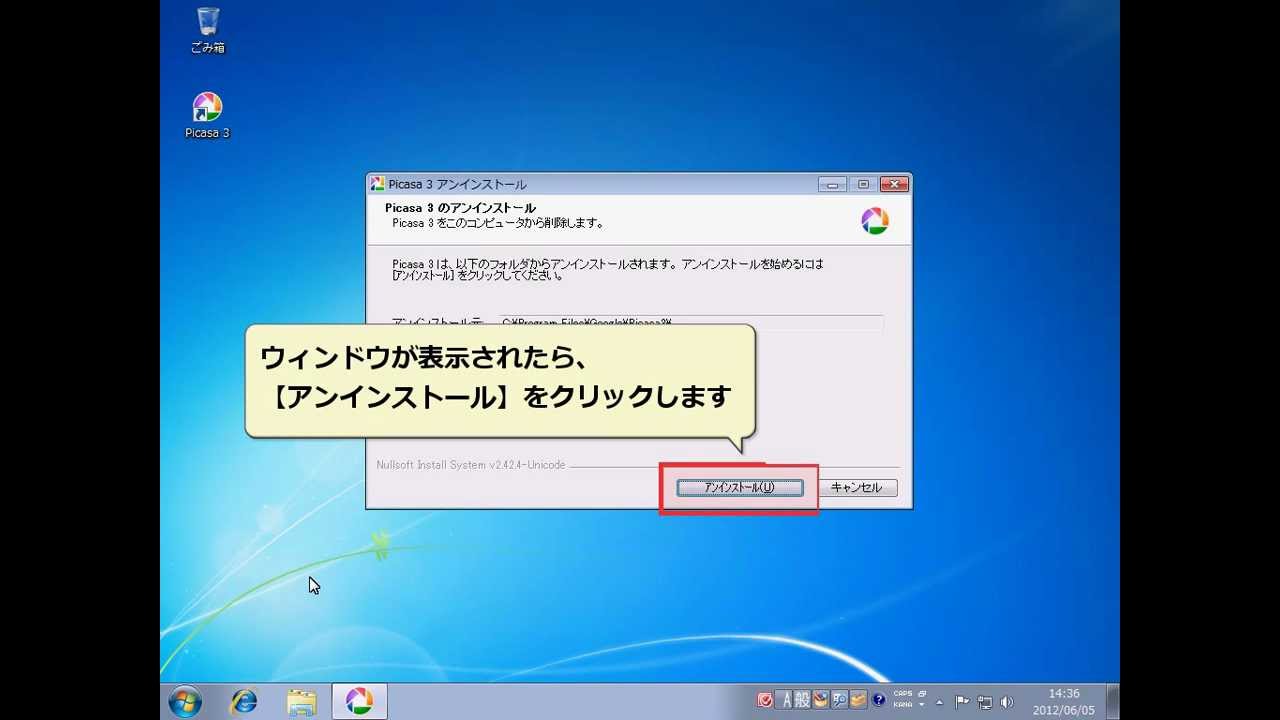Click the language bar restore icon
The height and width of the screenshot is (720, 1280).
point(922,693)
